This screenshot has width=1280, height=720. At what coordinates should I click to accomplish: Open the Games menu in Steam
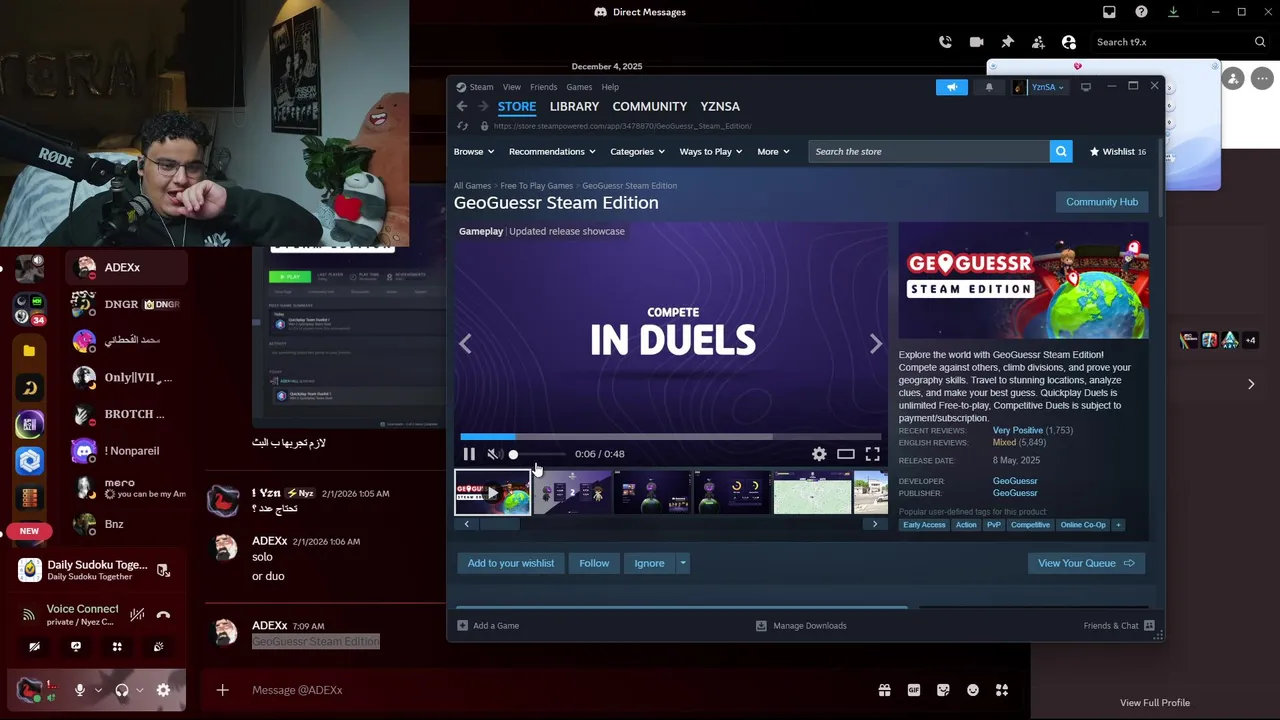click(x=579, y=87)
